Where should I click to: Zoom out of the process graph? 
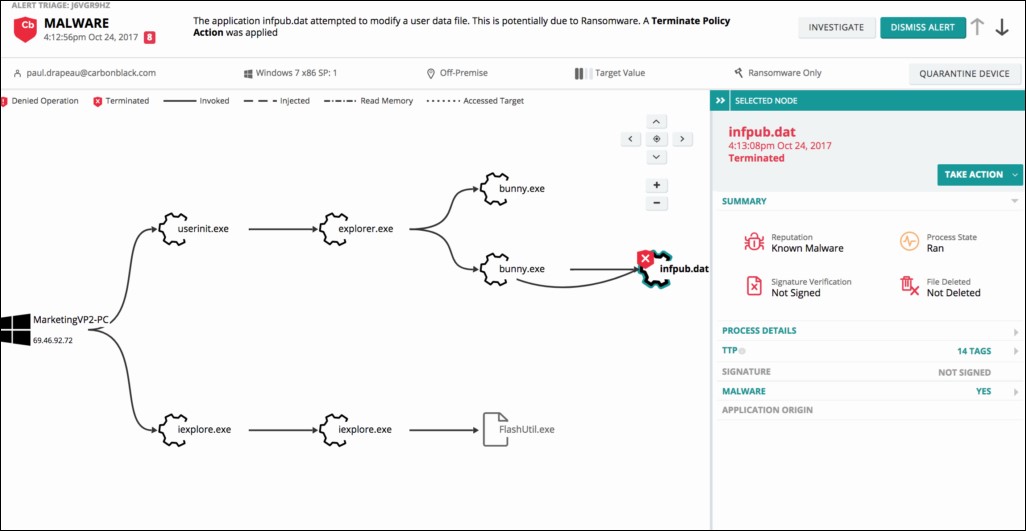point(656,203)
